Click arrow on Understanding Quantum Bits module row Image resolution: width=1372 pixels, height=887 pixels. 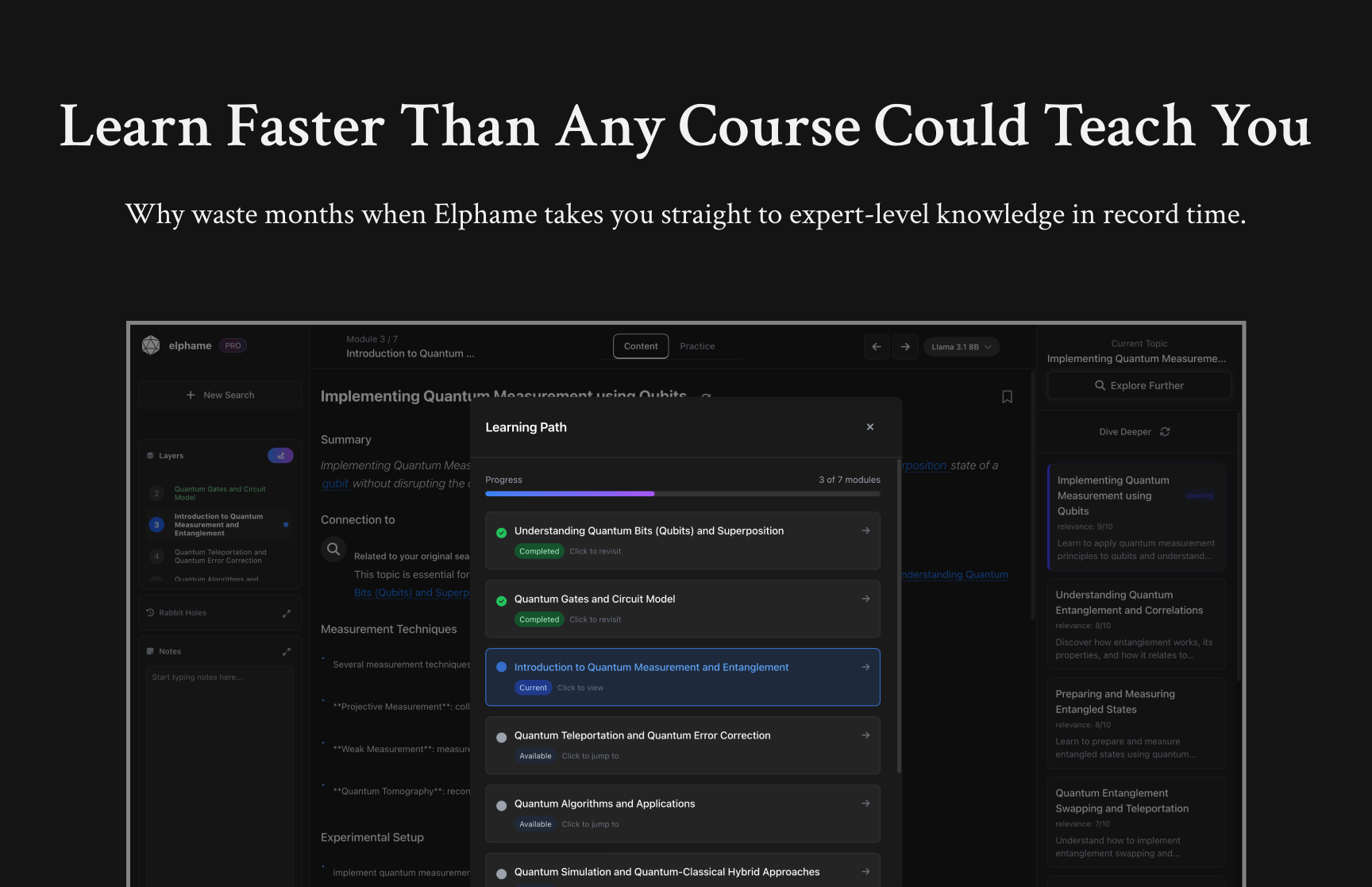[865, 530]
